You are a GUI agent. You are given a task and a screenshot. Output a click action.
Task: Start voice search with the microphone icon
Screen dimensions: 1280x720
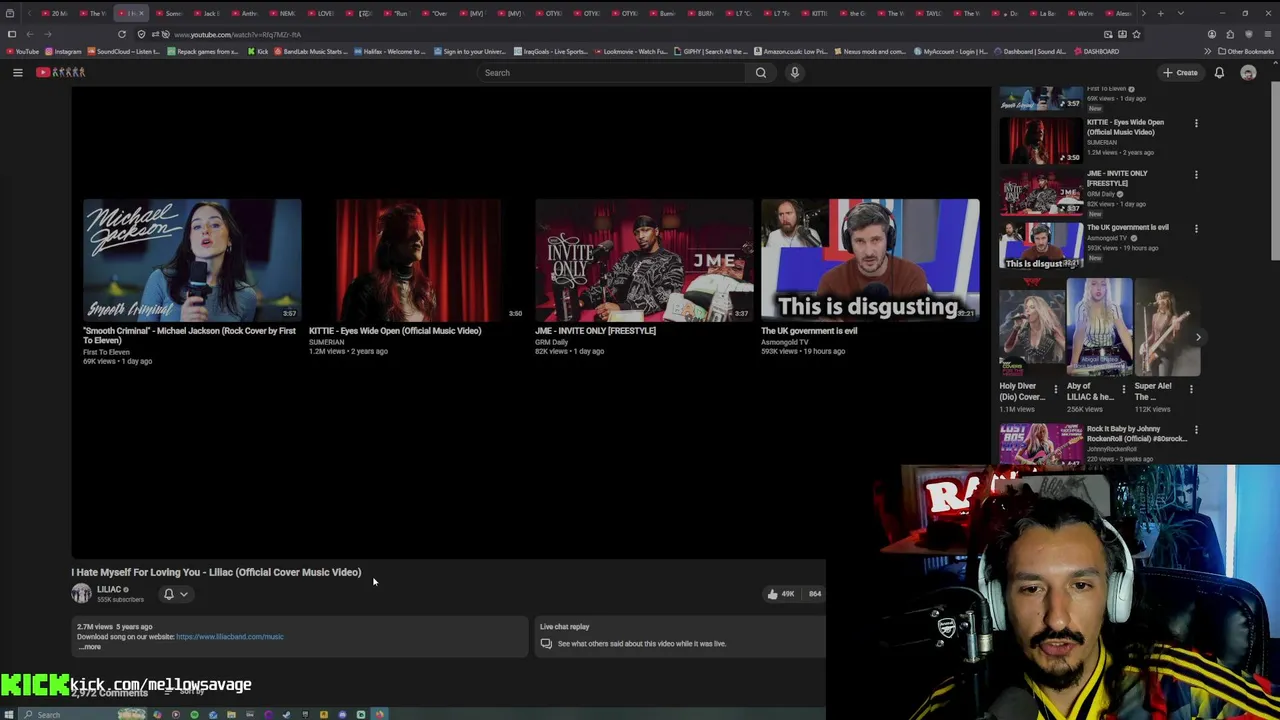795,72
